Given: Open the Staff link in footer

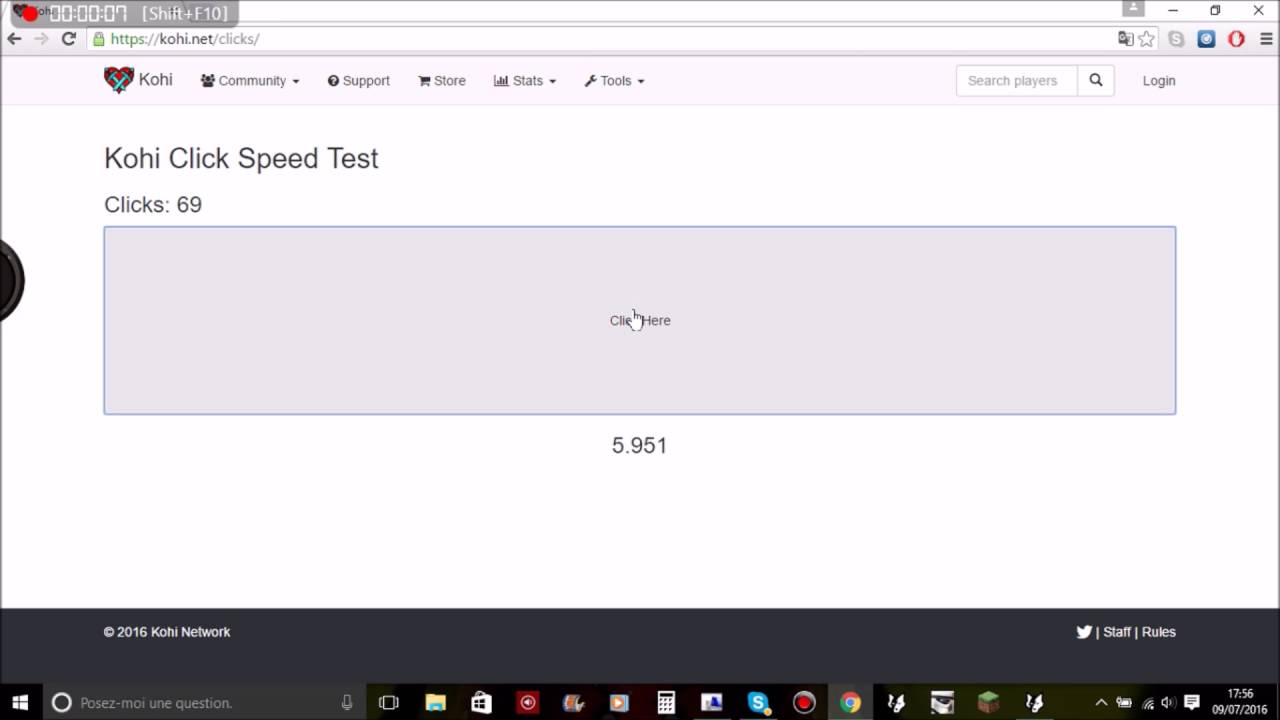Looking at the screenshot, I should (1117, 632).
